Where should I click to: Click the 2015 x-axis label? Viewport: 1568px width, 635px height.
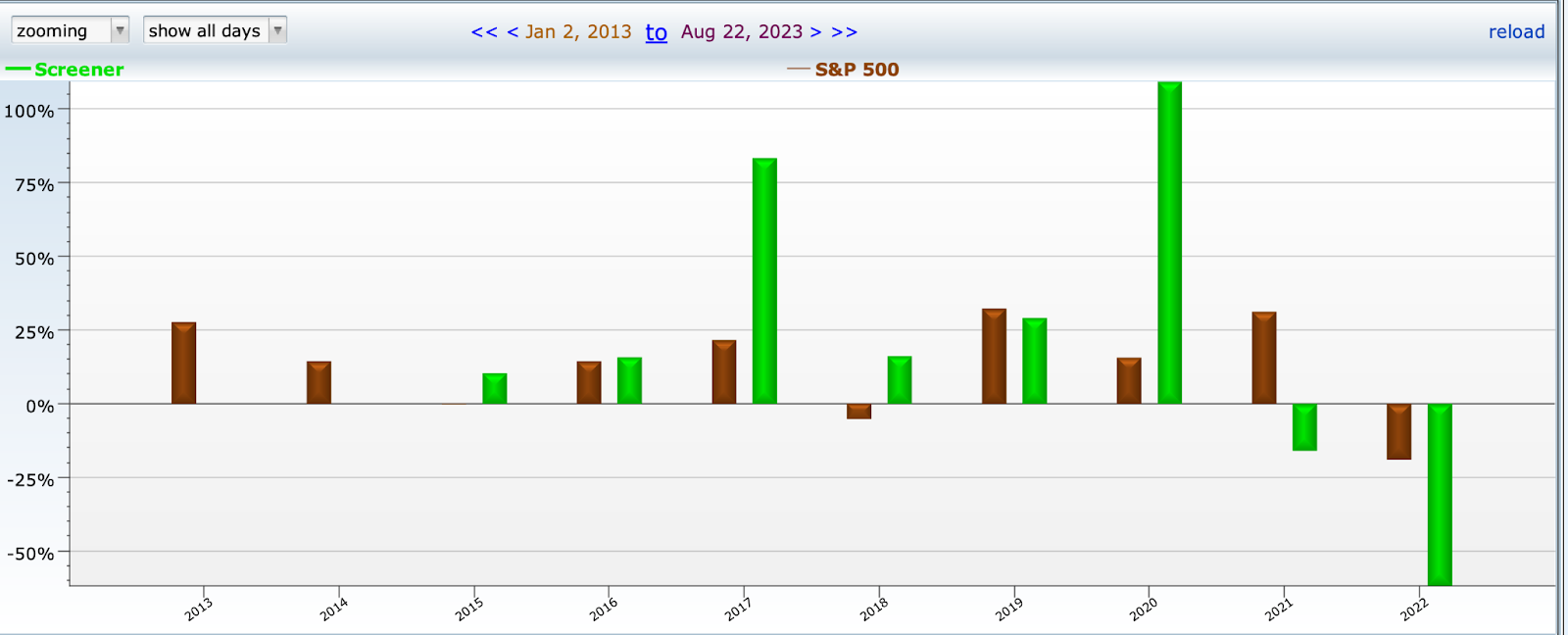468,609
